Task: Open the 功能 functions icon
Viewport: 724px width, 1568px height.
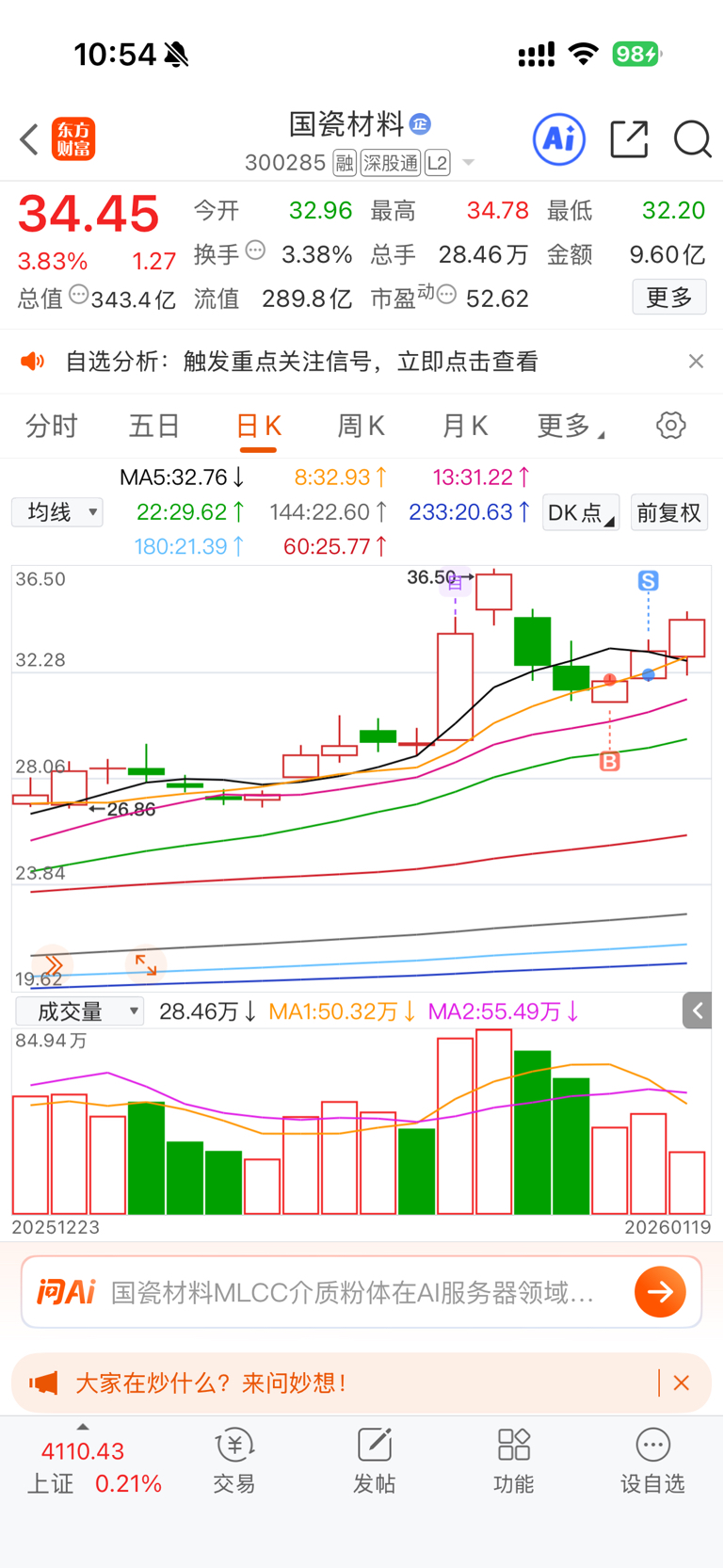Action: pyautogui.click(x=513, y=1462)
